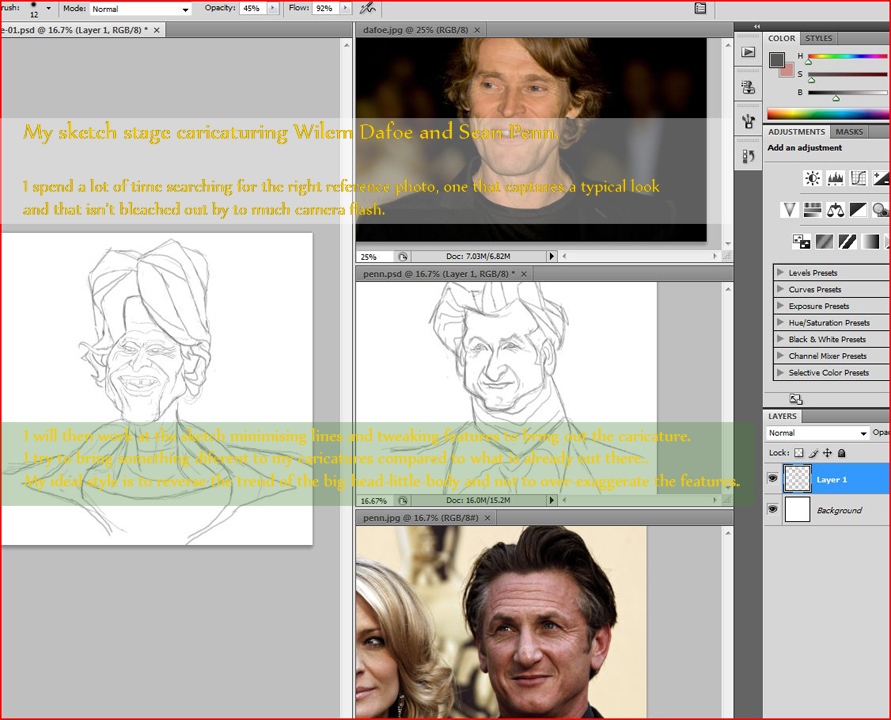Open Layers blend mode dropdown
The width and height of the screenshot is (891, 720).
point(817,433)
